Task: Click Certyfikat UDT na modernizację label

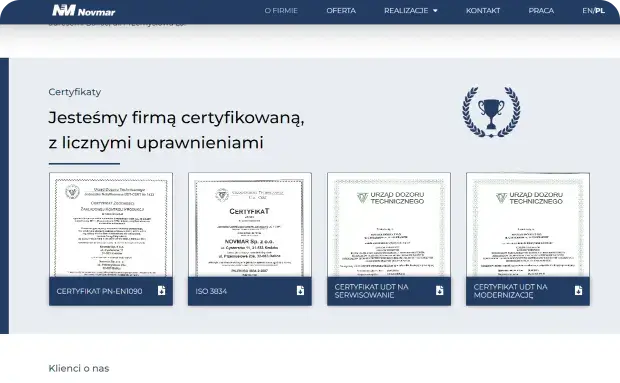Action: coord(510,291)
